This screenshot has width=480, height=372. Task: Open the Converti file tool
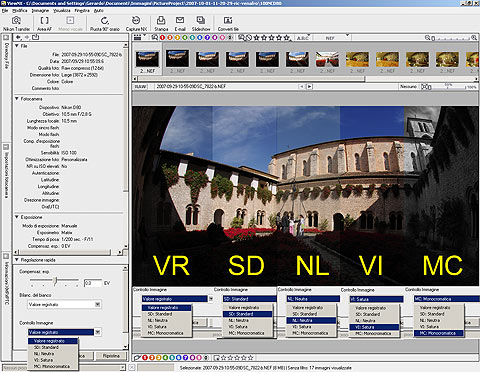click(228, 24)
